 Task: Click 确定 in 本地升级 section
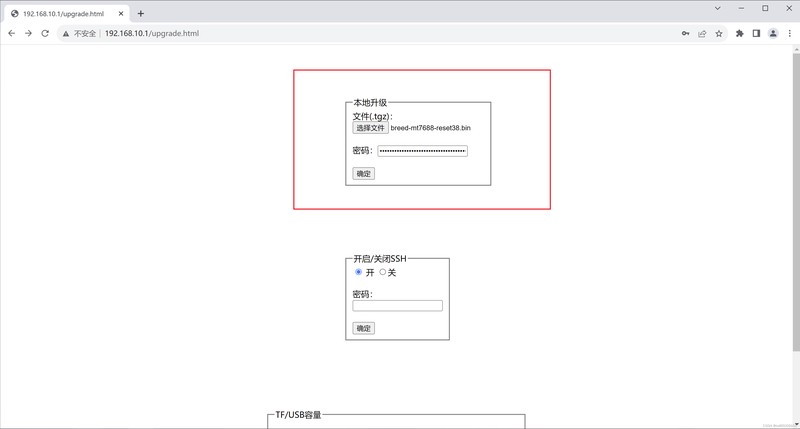coord(364,174)
